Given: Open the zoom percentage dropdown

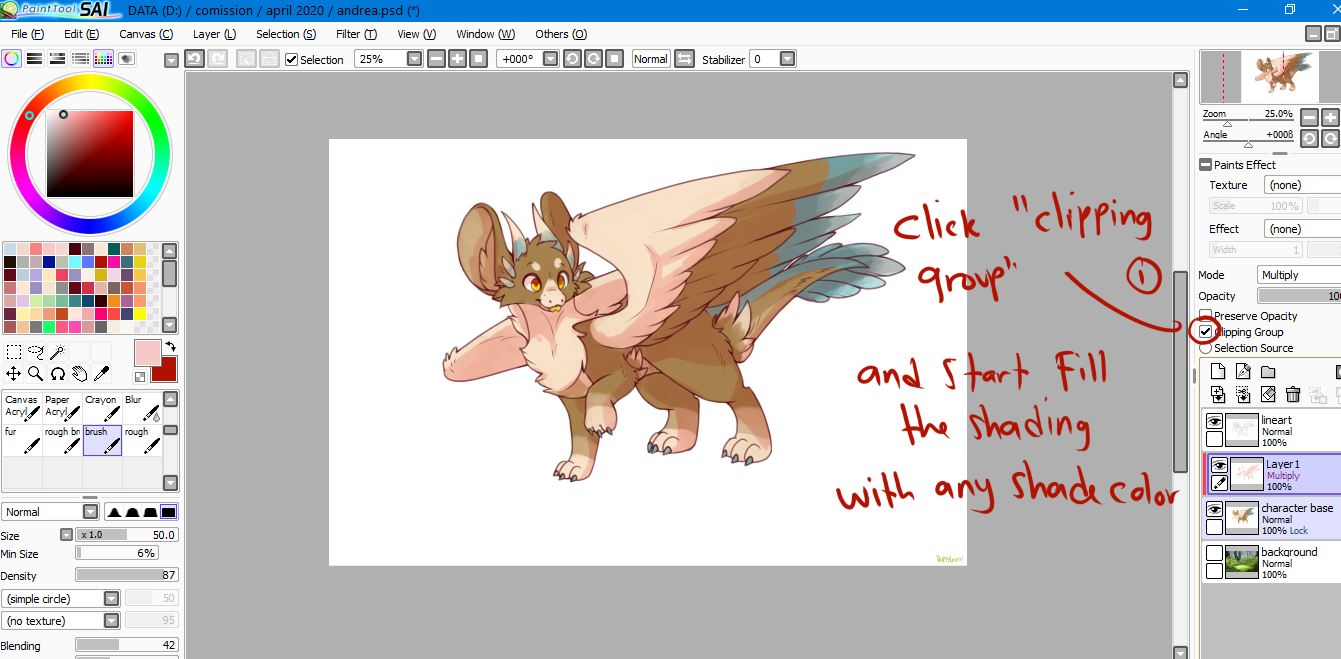Looking at the screenshot, I should click(415, 59).
